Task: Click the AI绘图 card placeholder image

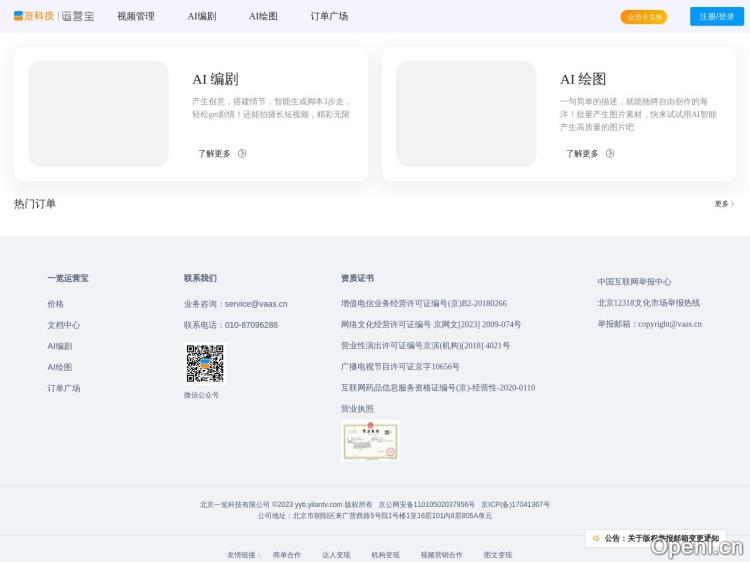Action: (x=466, y=114)
